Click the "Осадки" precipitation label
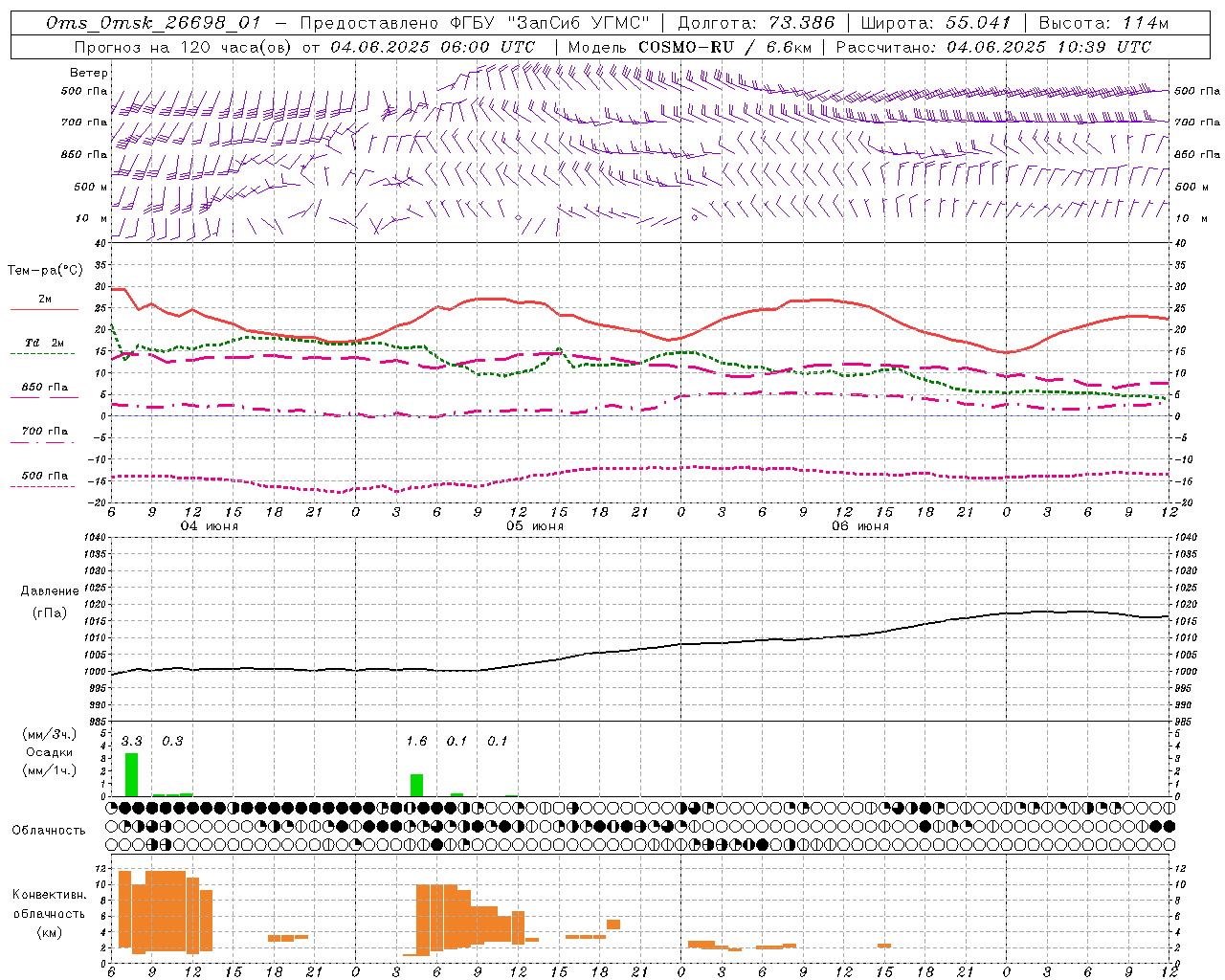The height and width of the screenshot is (980, 1225). (50, 752)
